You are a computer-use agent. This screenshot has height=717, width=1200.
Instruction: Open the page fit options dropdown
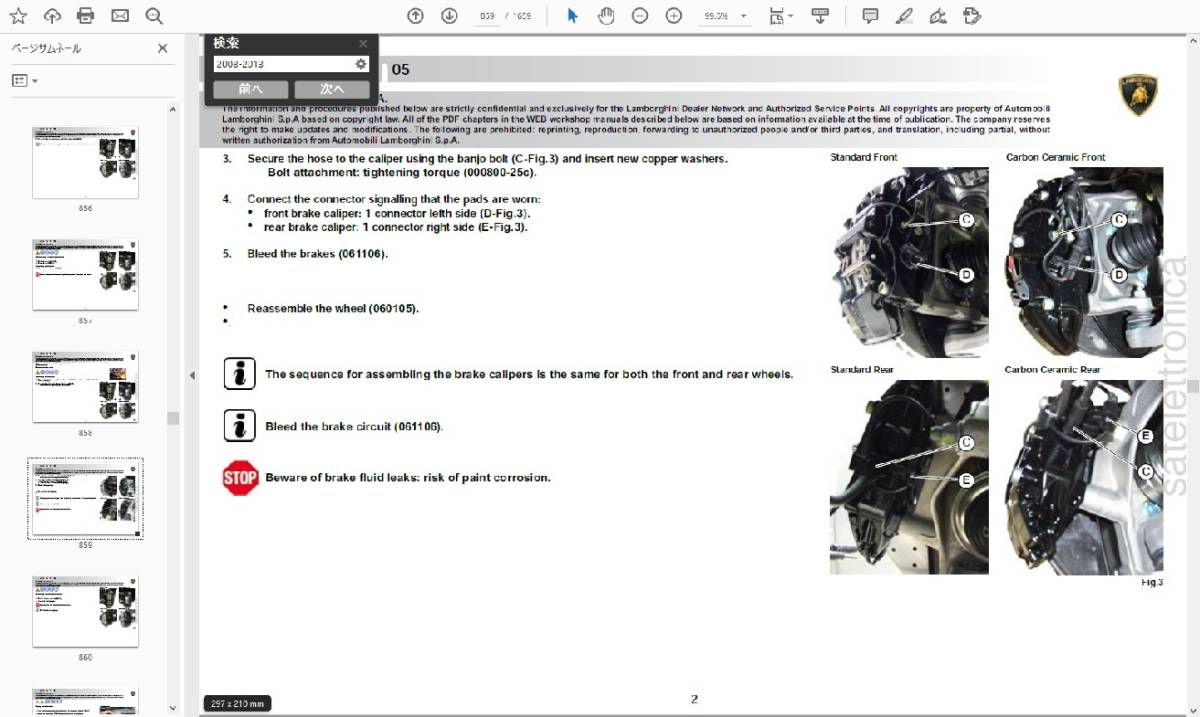point(781,16)
